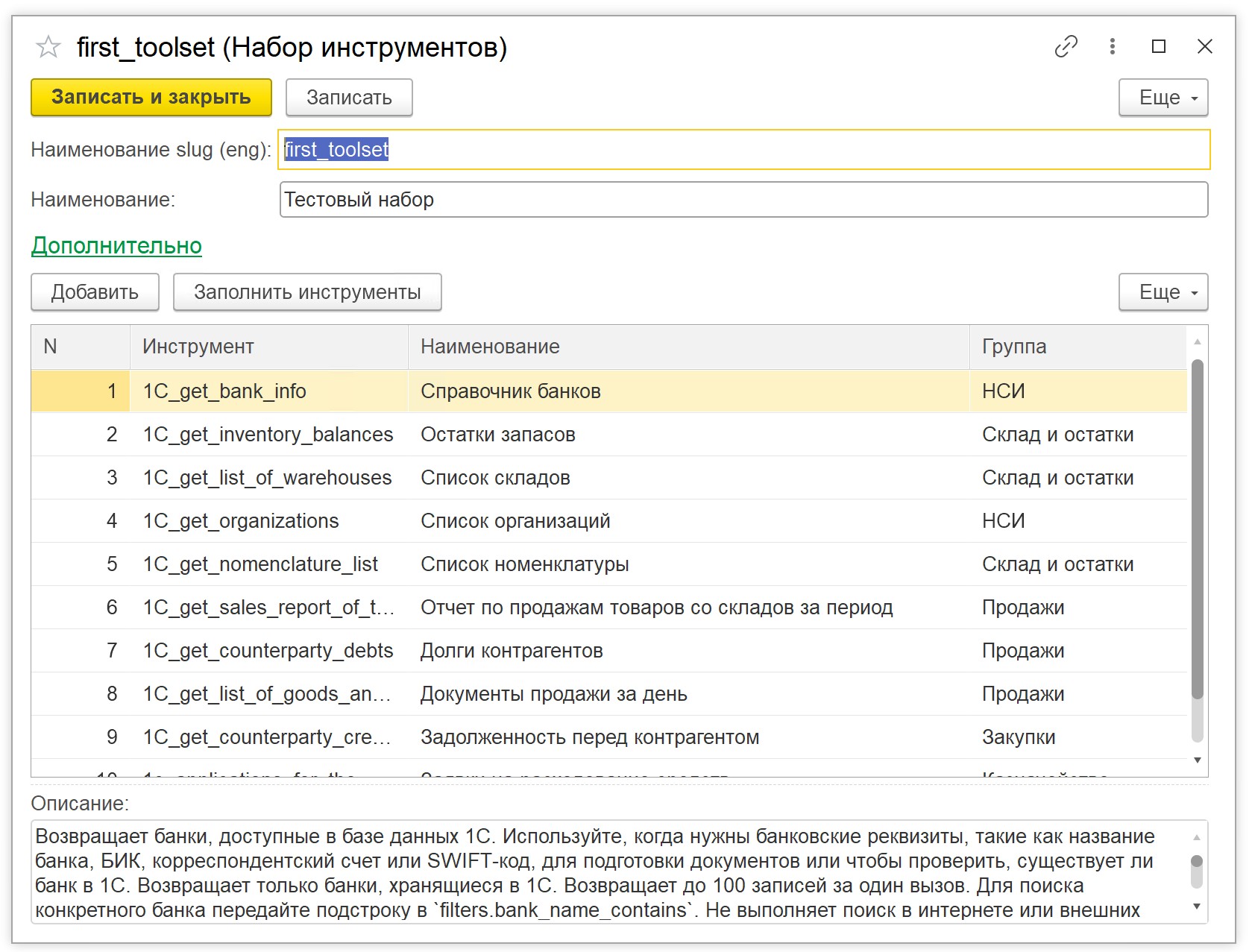
Task: Click the 'Наименование' field with 'Тестовый набор'
Action: [x=744, y=200]
